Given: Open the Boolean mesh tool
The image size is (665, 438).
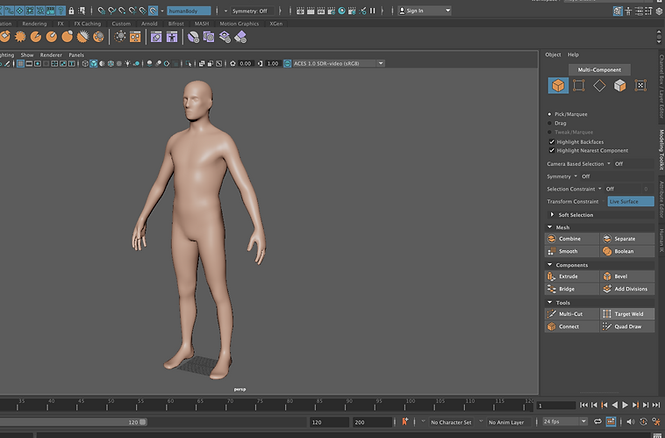Looking at the screenshot, I should 627,251.
